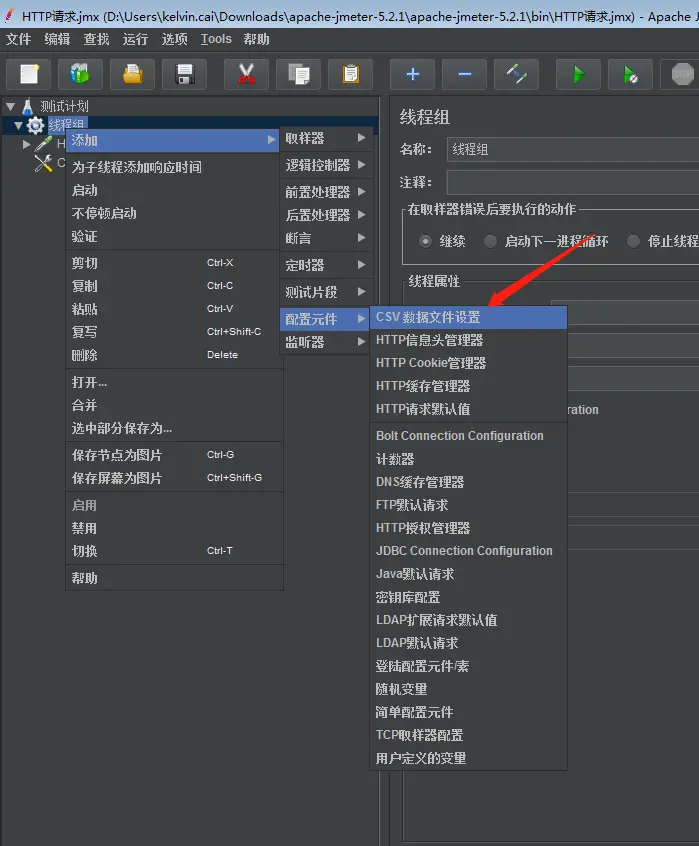Select the 继续 radio button
Image resolution: width=699 pixels, height=846 pixels.
click(x=426, y=241)
